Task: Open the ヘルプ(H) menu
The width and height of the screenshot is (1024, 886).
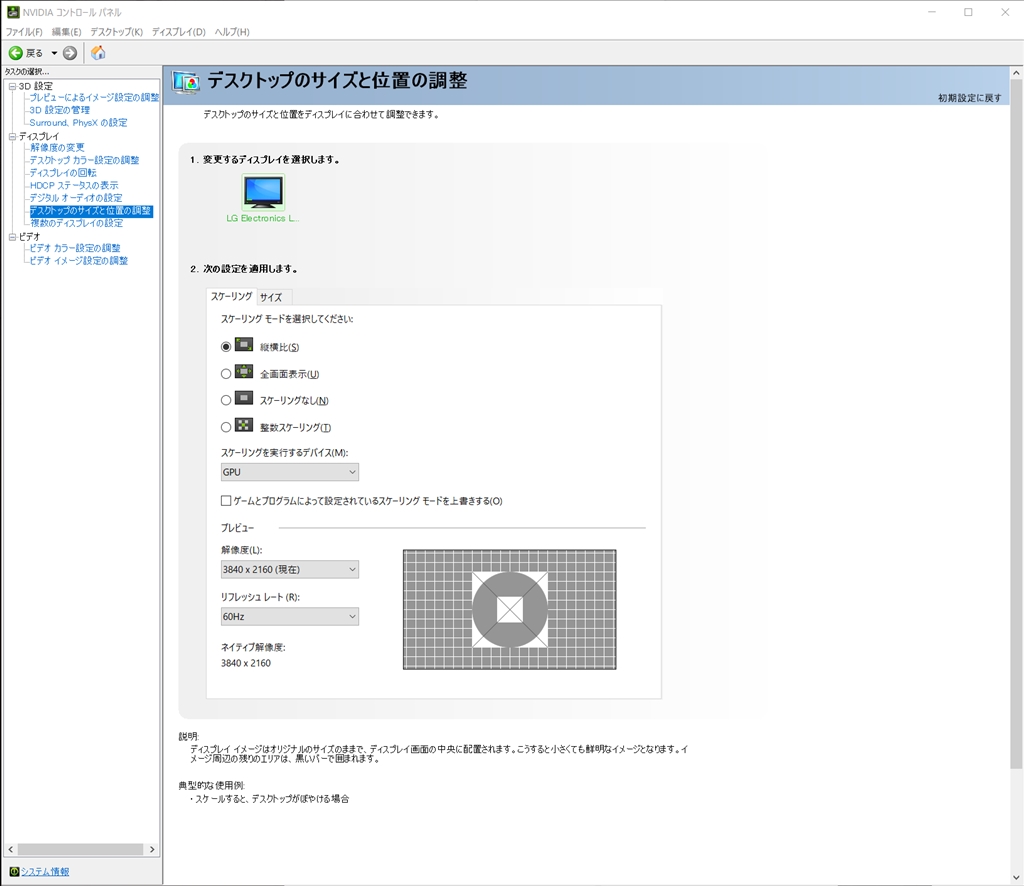Action: [x=232, y=32]
